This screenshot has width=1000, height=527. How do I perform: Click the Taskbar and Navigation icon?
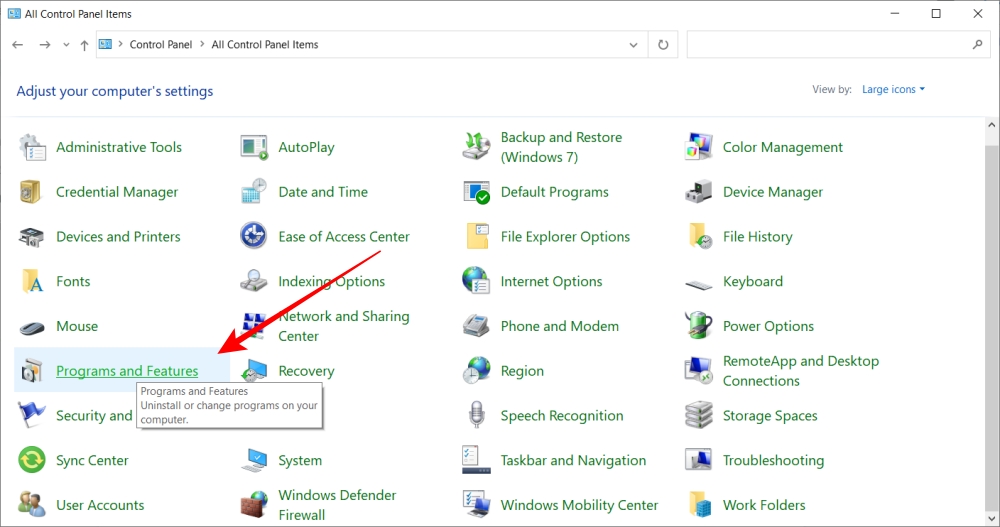click(476, 460)
